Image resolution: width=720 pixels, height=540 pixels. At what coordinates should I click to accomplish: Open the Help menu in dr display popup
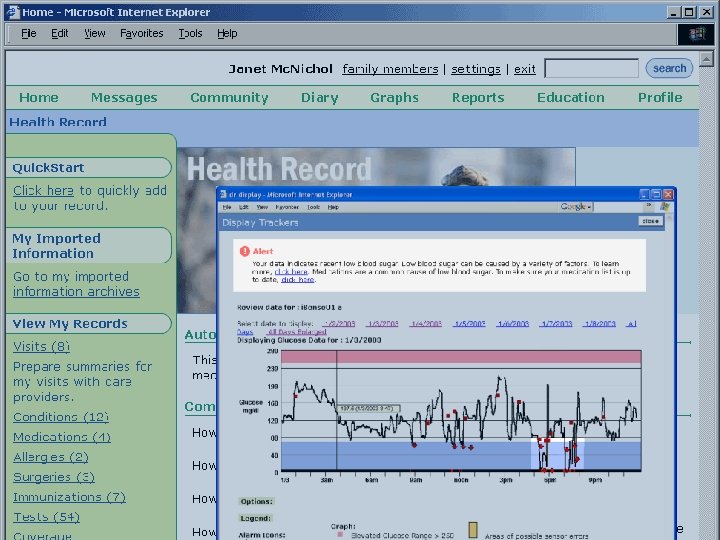point(333,207)
